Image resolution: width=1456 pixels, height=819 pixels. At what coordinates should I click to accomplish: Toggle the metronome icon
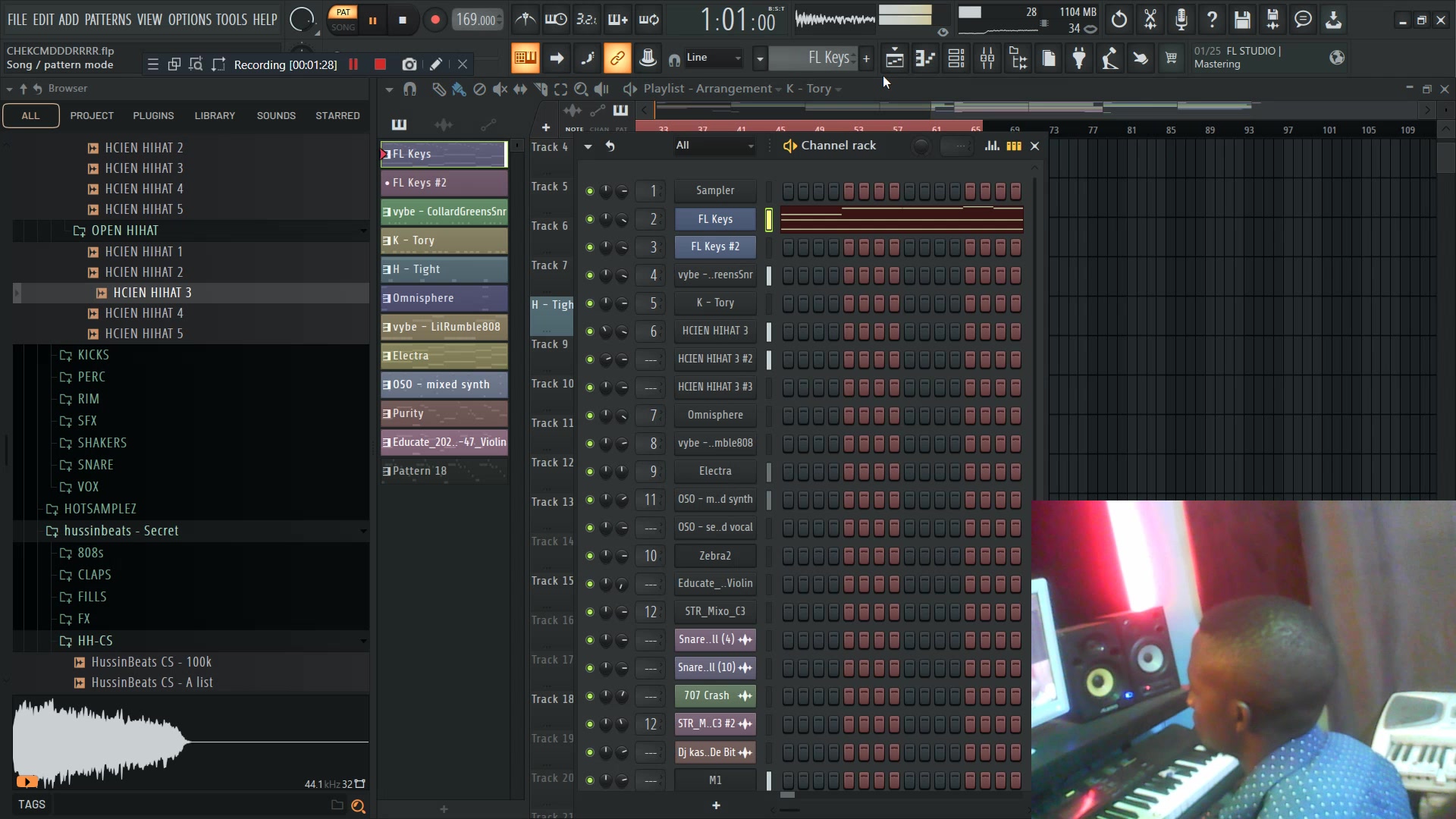click(525, 20)
